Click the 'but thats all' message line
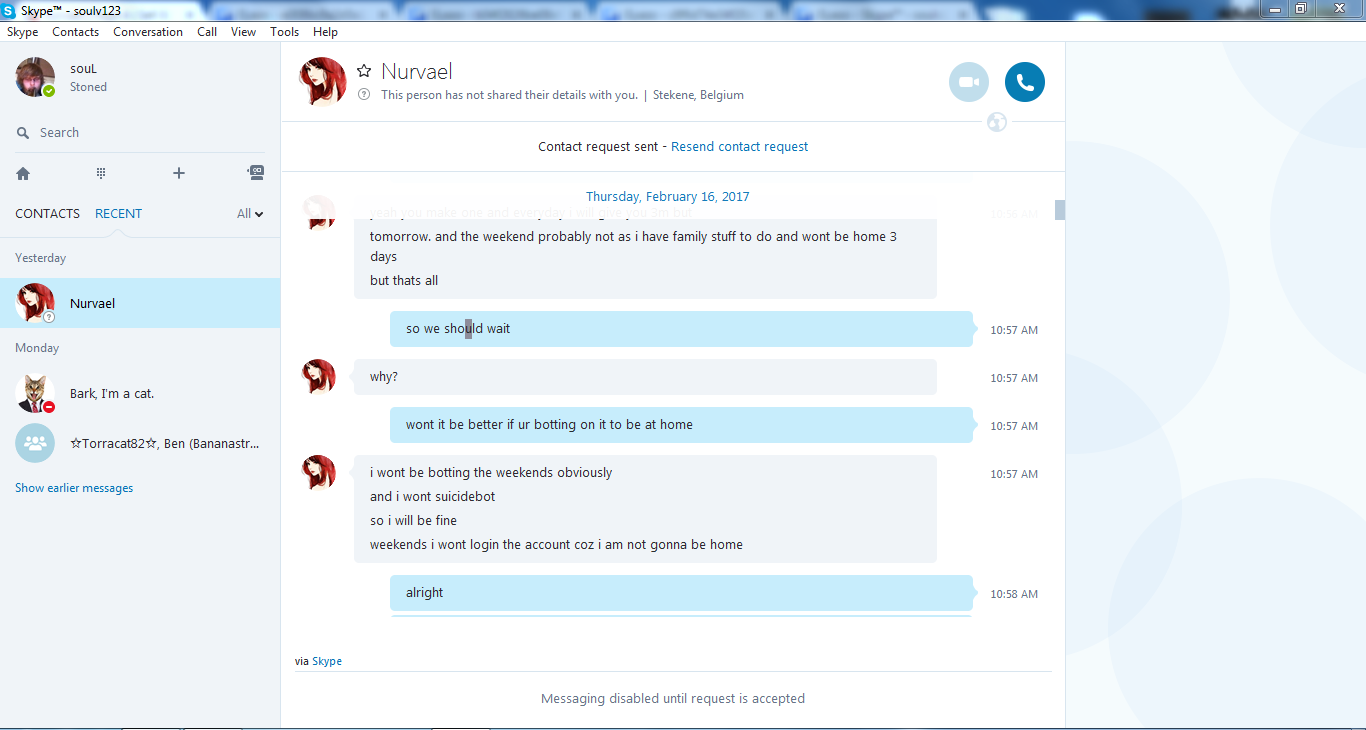1366x730 pixels. coord(404,281)
